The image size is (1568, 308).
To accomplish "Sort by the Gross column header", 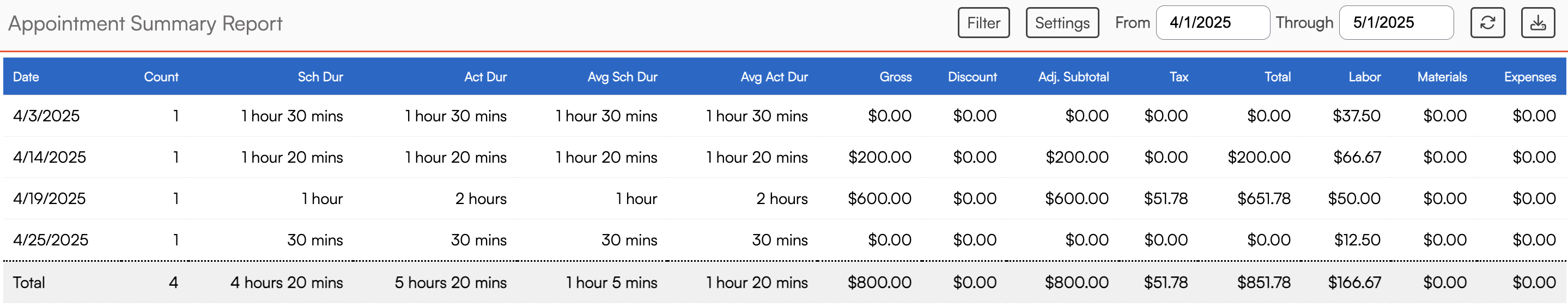I will pos(895,77).
